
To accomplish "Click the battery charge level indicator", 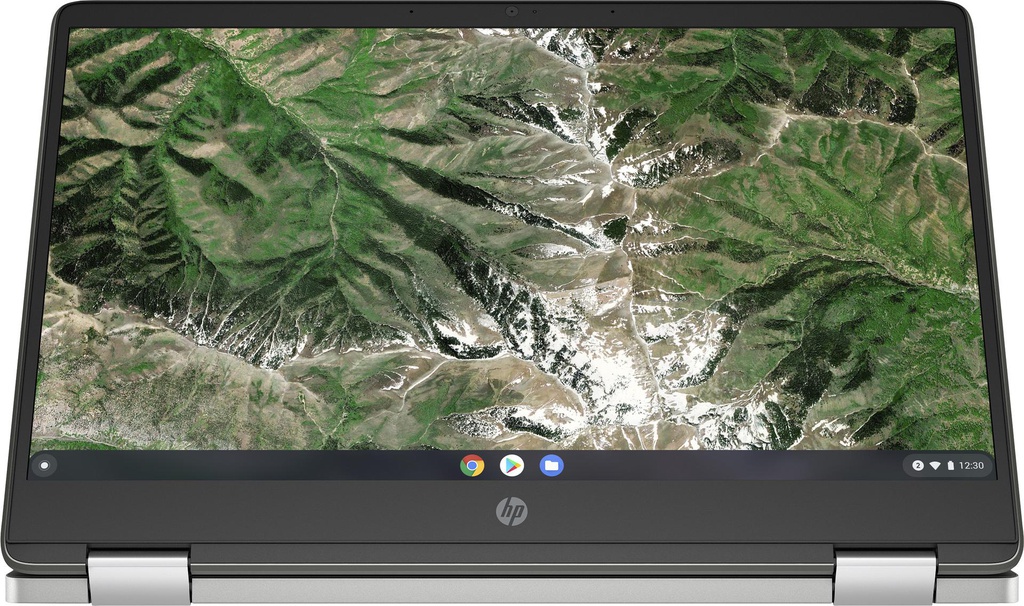I will [x=951, y=465].
